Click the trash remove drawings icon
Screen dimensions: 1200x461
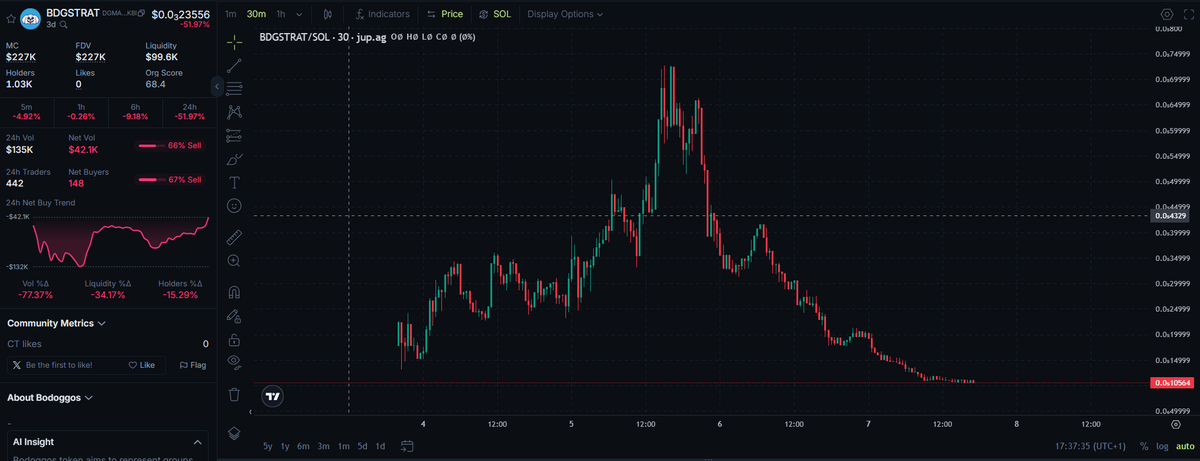[x=234, y=394]
